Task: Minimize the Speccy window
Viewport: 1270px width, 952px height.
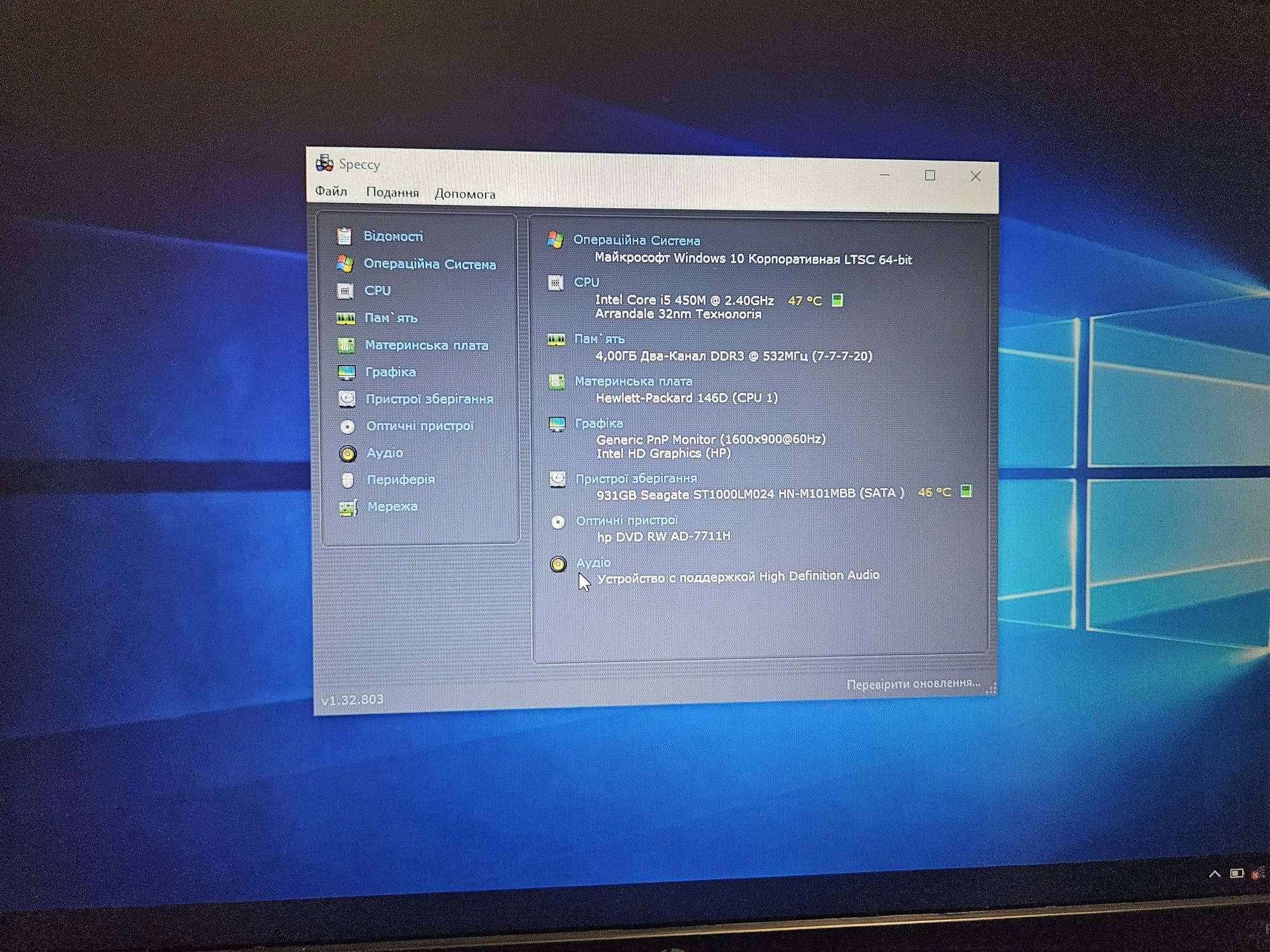Action: pyautogui.click(x=885, y=175)
